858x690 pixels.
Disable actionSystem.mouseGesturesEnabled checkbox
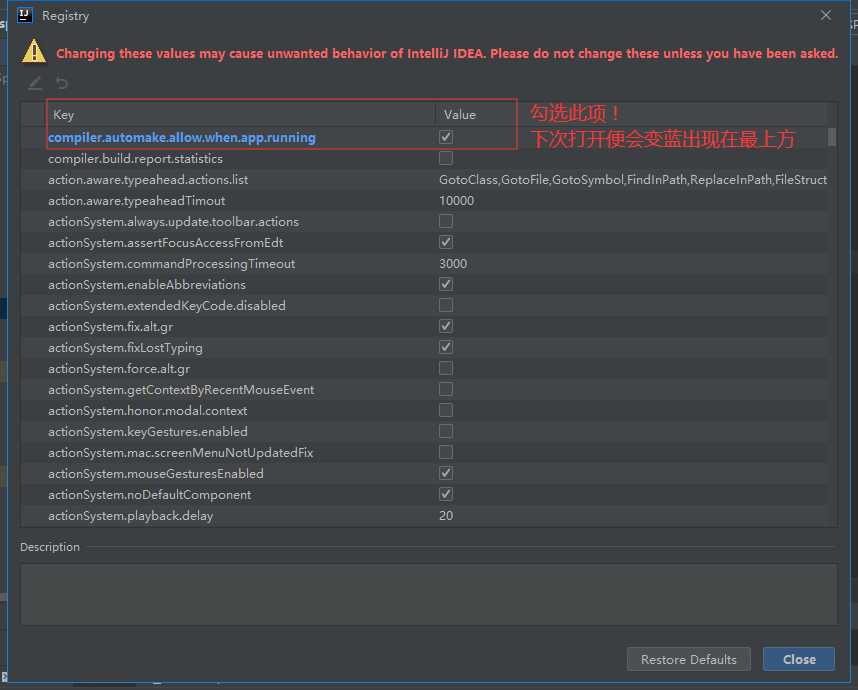446,473
